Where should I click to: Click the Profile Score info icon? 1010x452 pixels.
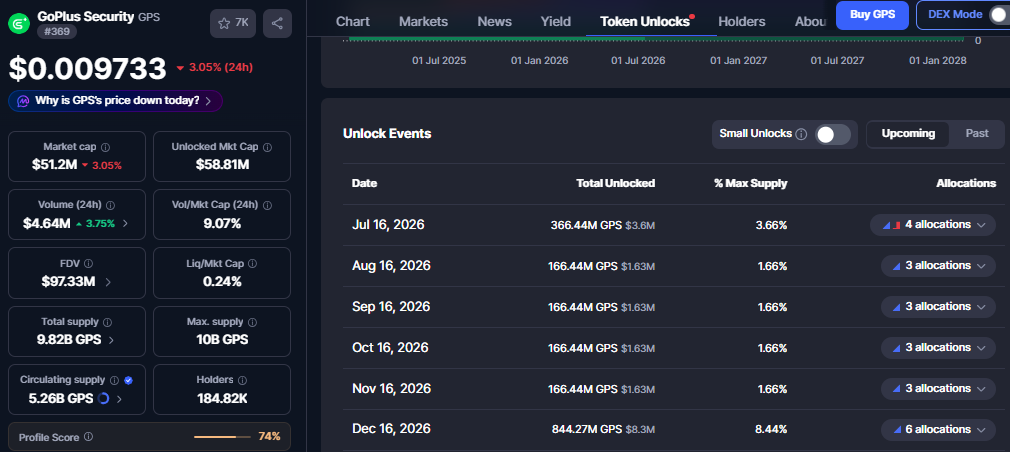[x=88, y=437]
